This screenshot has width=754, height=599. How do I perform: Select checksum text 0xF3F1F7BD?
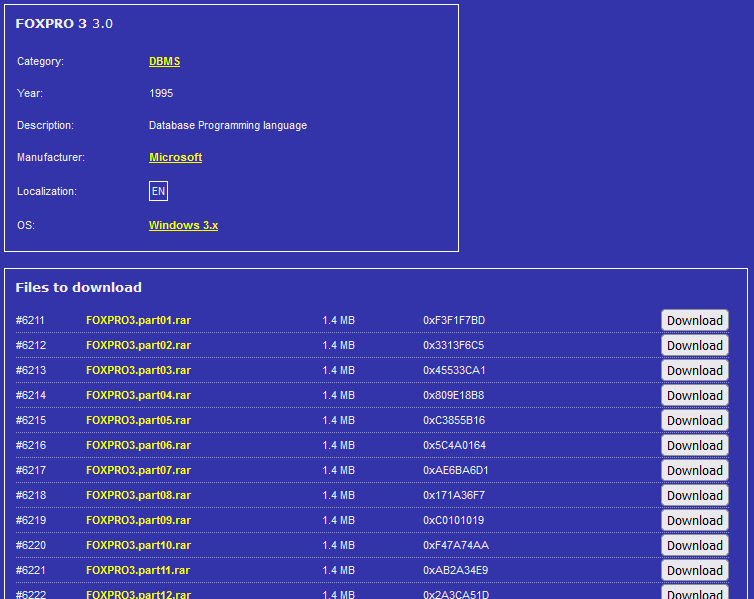454,320
